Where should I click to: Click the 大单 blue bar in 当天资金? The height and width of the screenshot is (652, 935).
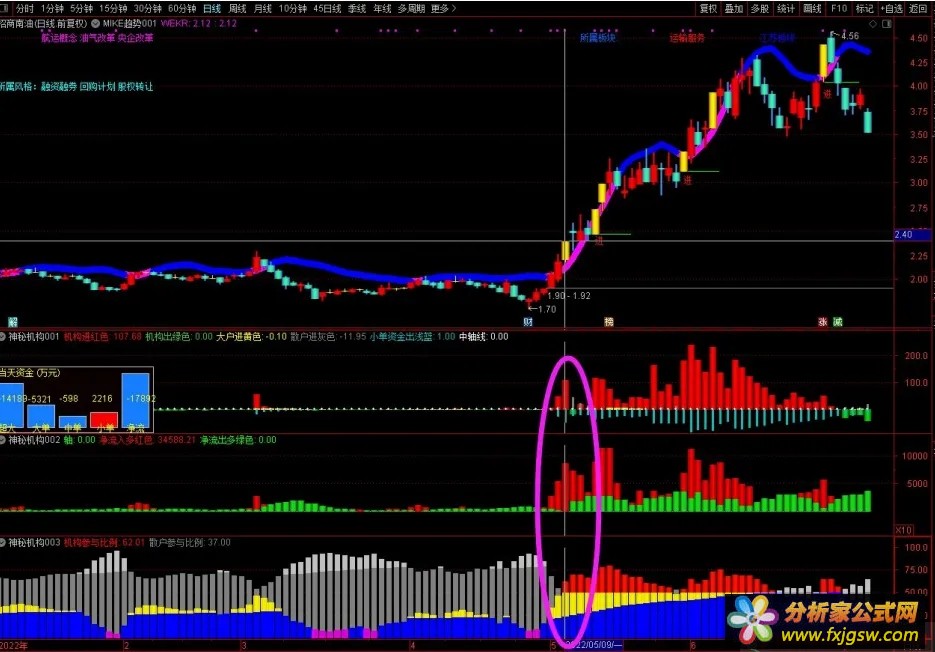coord(41,417)
